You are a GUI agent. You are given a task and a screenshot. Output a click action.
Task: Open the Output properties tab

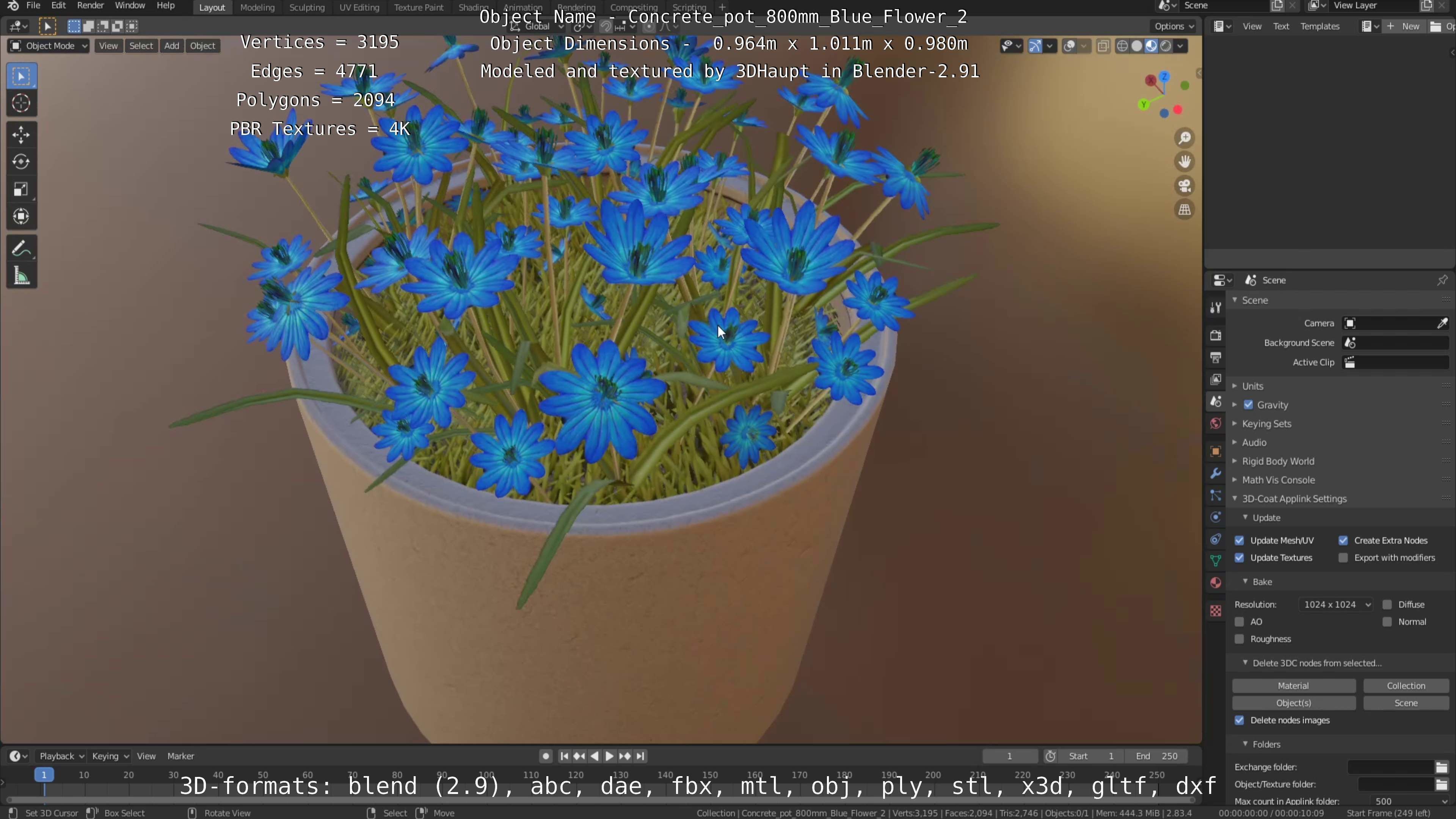(x=1216, y=357)
